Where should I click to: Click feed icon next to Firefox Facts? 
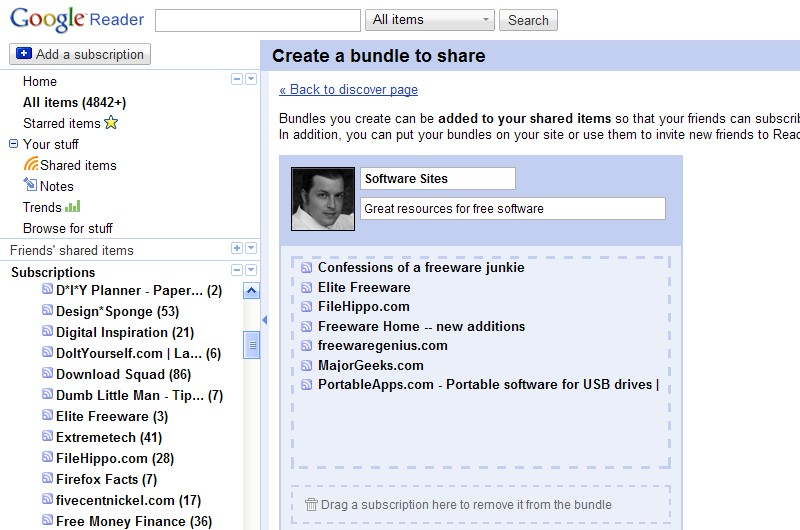click(47, 478)
